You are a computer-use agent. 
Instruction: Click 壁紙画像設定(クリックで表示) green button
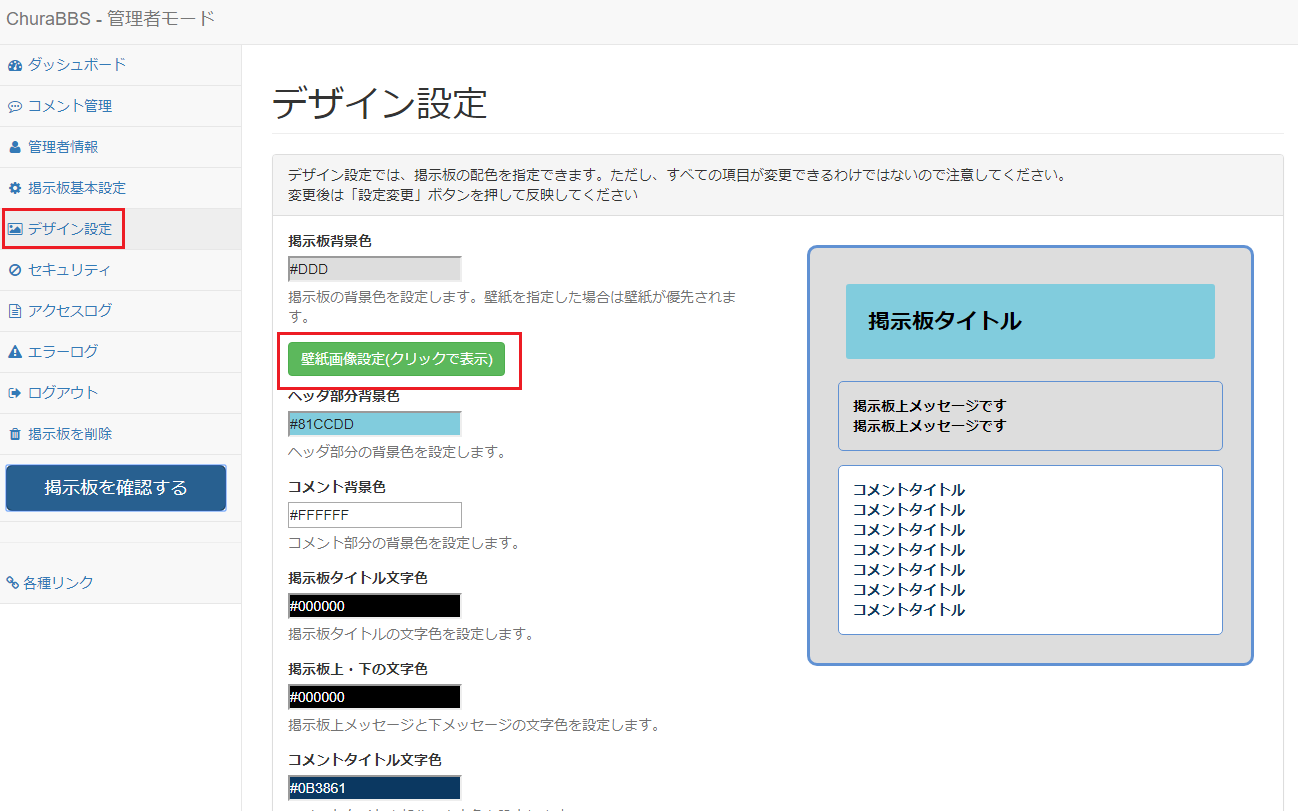396,359
